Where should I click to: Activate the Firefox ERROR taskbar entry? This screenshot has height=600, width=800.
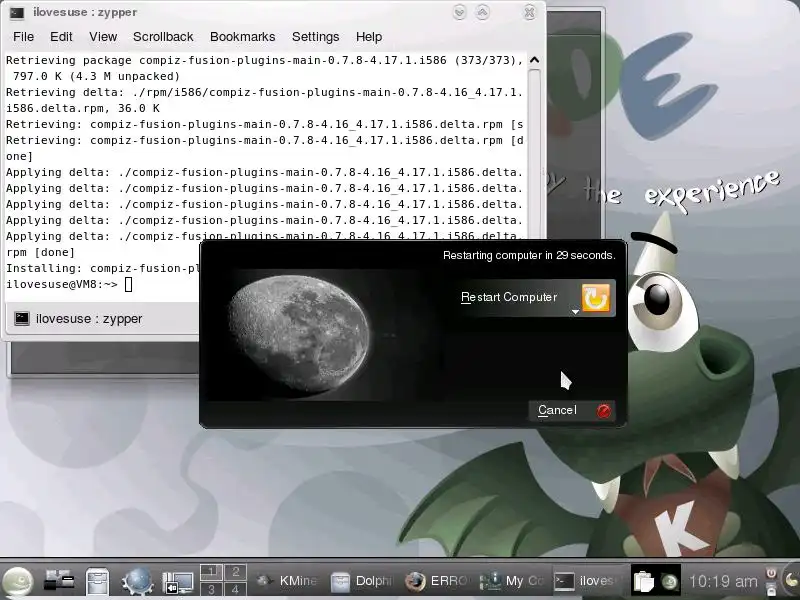[x=436, y=581]
